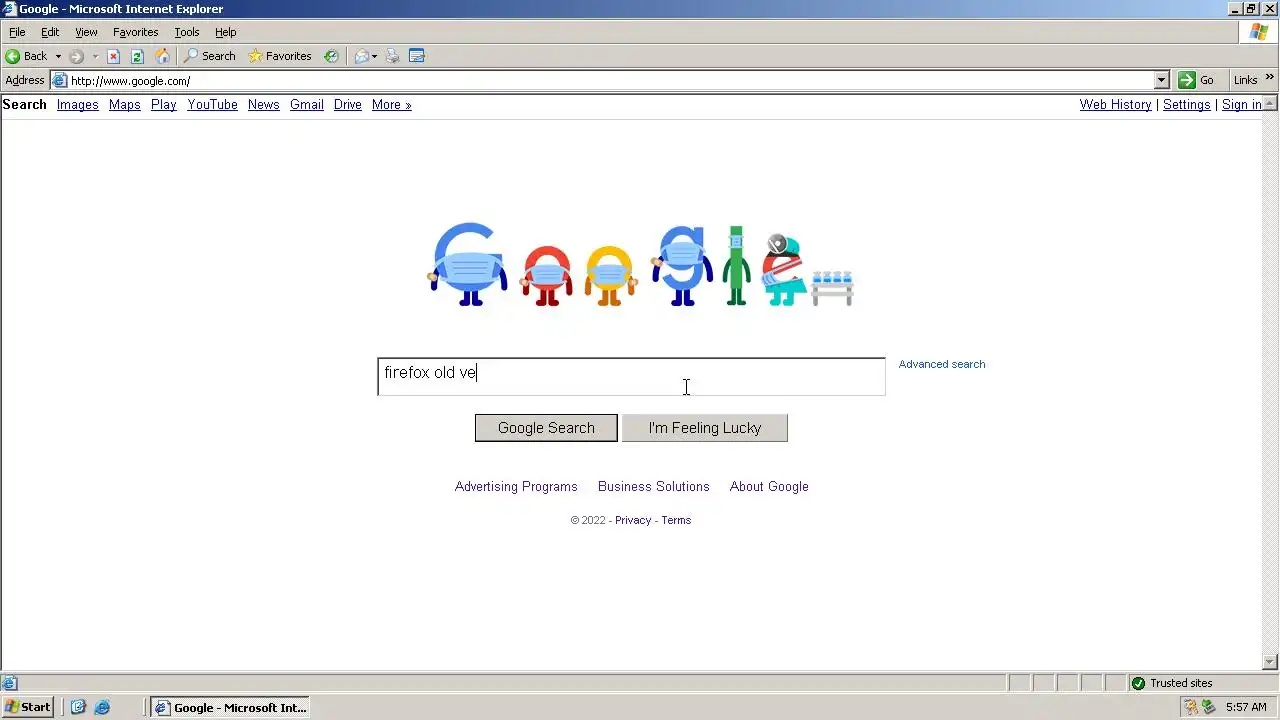Open the Images link in Google bar
Viewport: 1280px width, 720px height.
77,105
